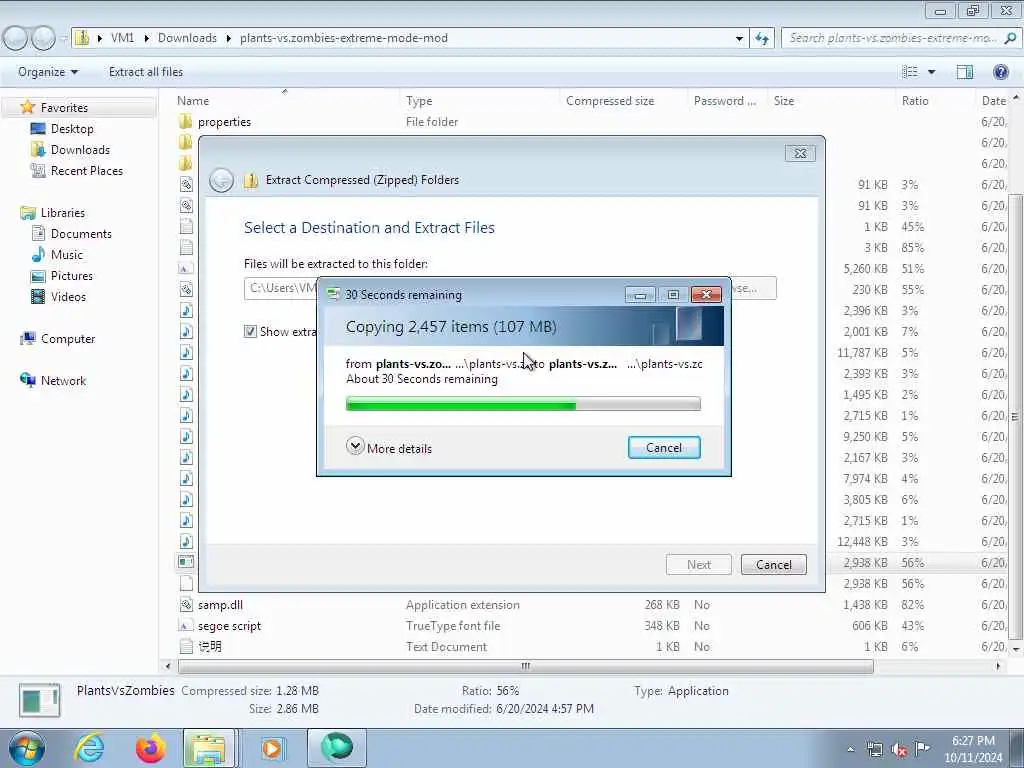Open the Explorer Help question mark icon
The height and width of the screenshot is (768, 1024).
click(1000, 72)
